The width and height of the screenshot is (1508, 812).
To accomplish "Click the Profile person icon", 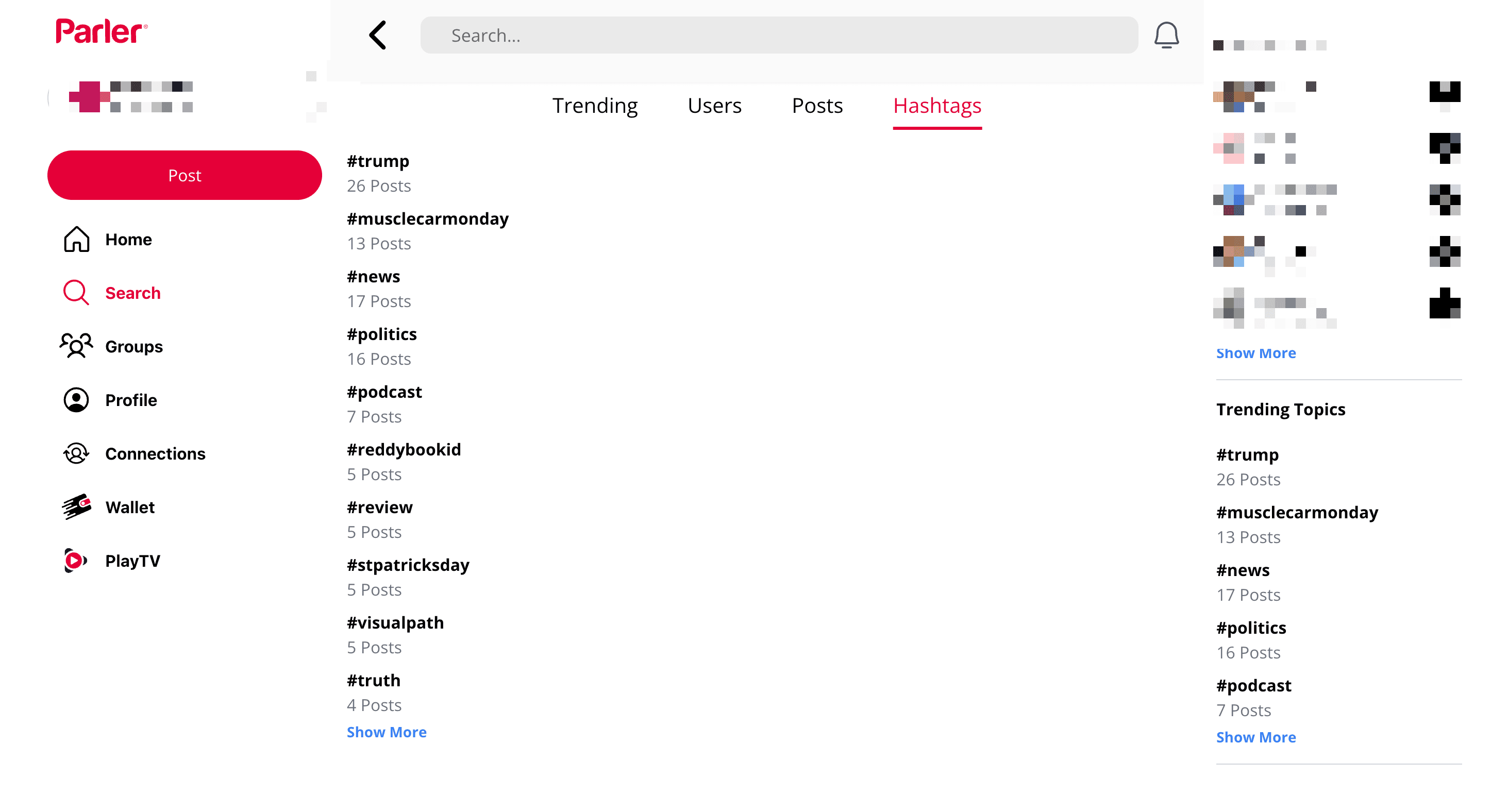I will [76, 400].
